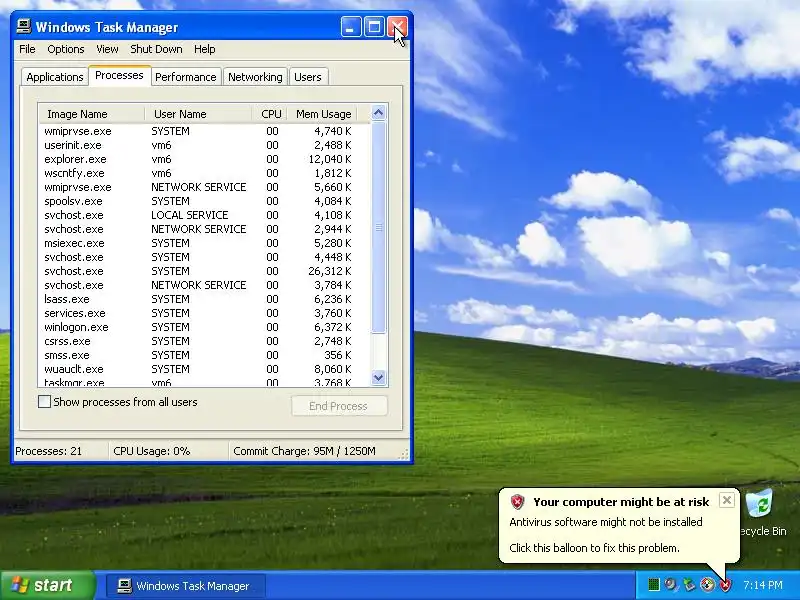Select the svchost.exe row using 26,312 K

pyautogui.click(x=204, y=271)
